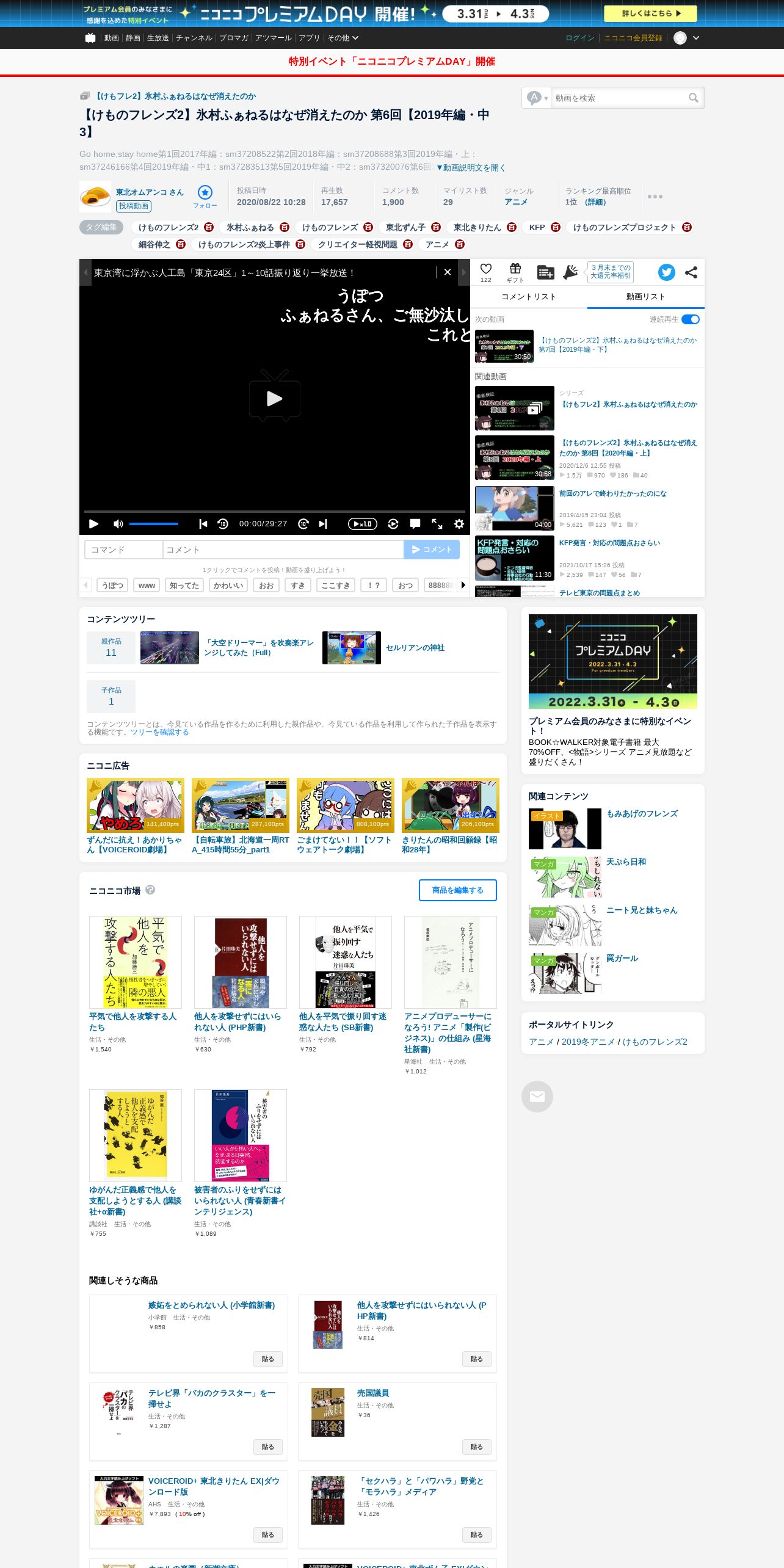Click the ログイン link
The height and width of the screenshot is (1568, 784).
tap(580, 38)
